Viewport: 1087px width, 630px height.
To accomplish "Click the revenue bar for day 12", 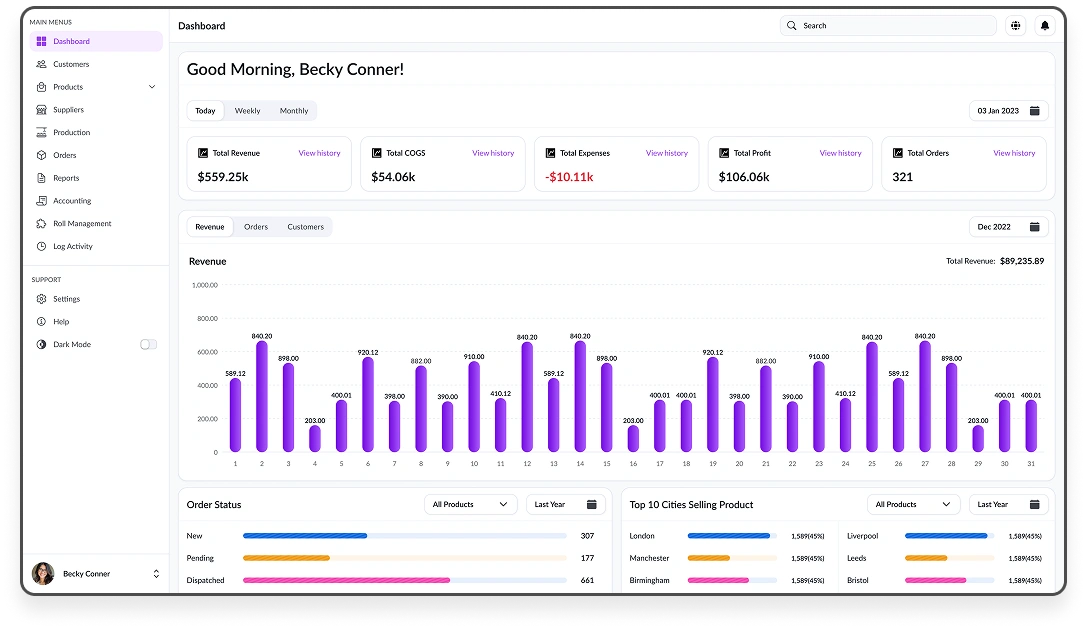I will [528, 397].
